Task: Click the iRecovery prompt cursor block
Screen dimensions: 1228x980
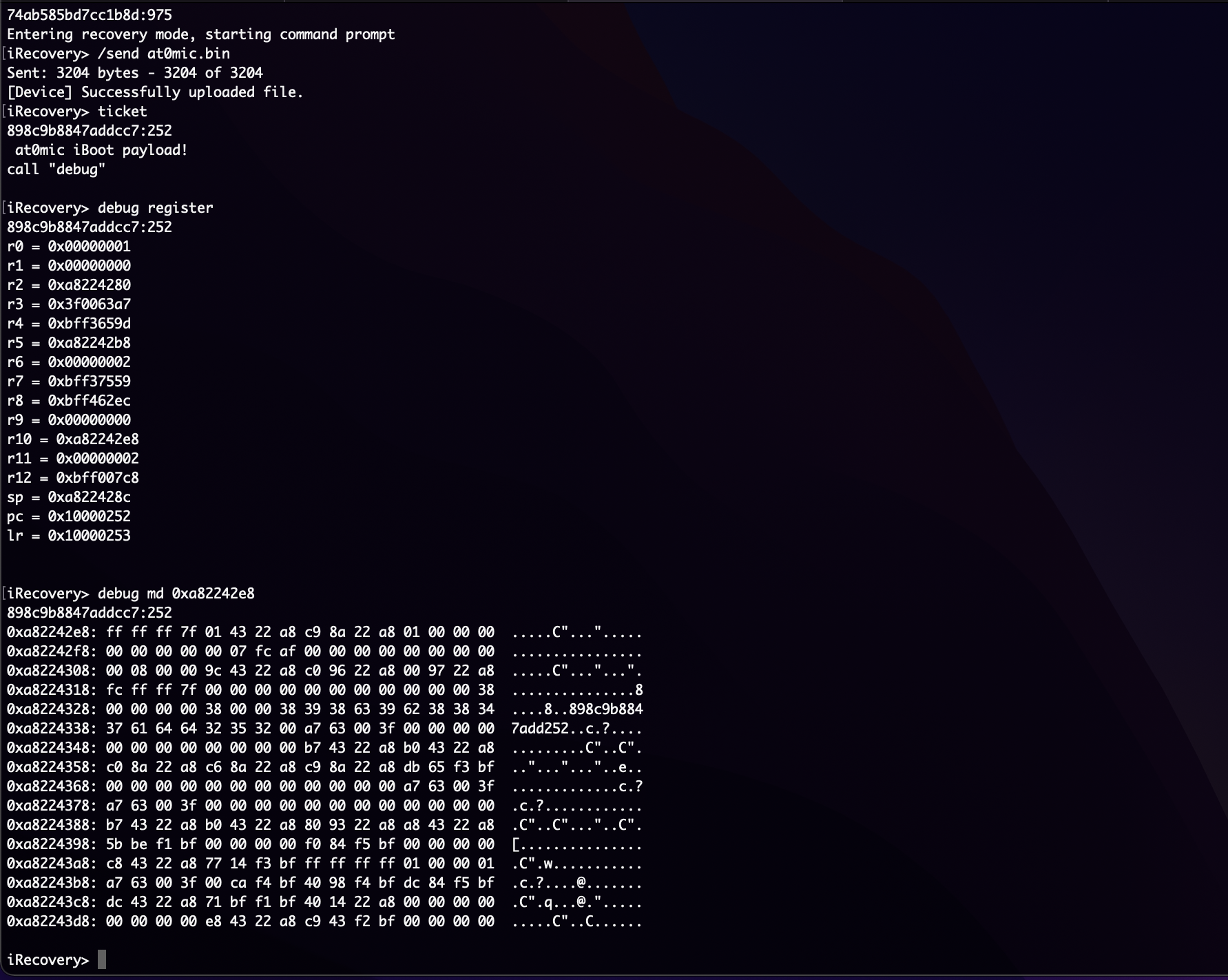Action: point(102,959)
